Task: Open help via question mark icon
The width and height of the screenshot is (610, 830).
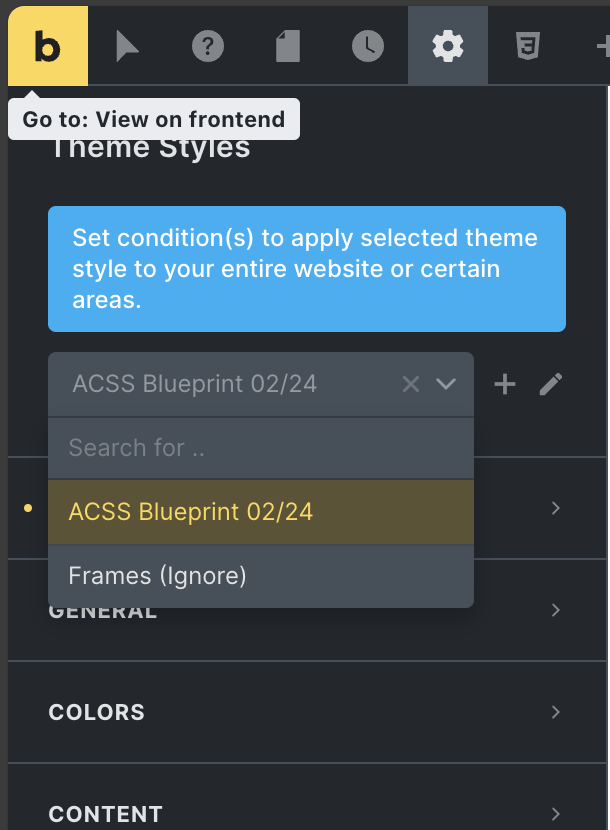Action: point(208,47)
